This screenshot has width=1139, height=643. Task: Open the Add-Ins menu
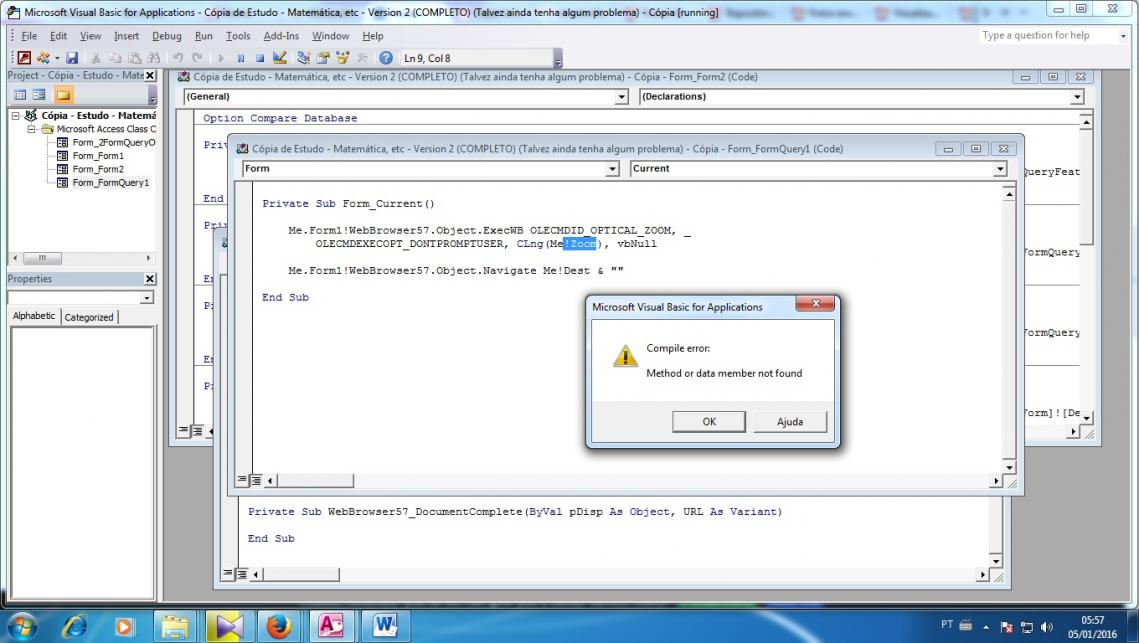tap(281, 36)
